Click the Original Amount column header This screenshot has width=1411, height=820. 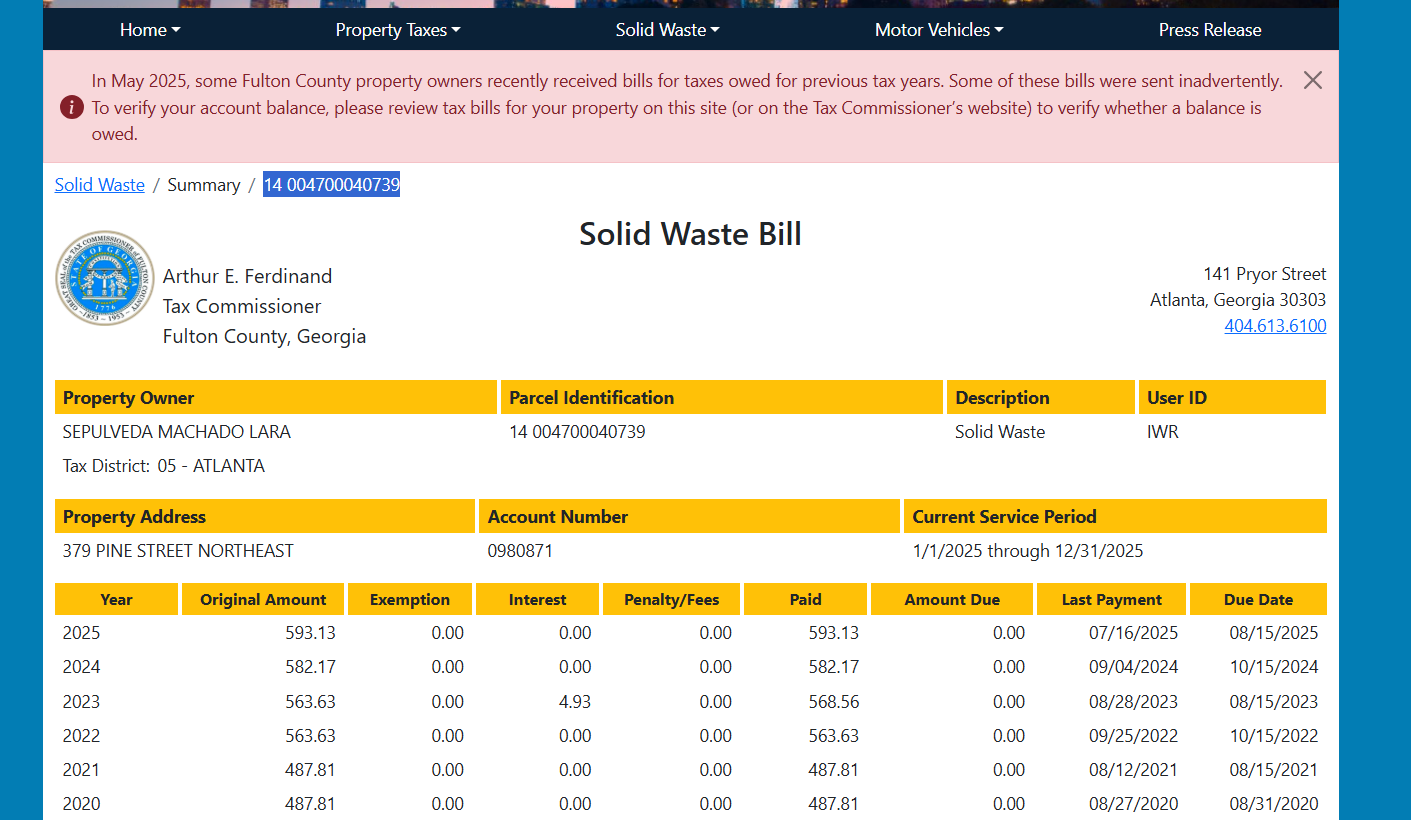263,600
